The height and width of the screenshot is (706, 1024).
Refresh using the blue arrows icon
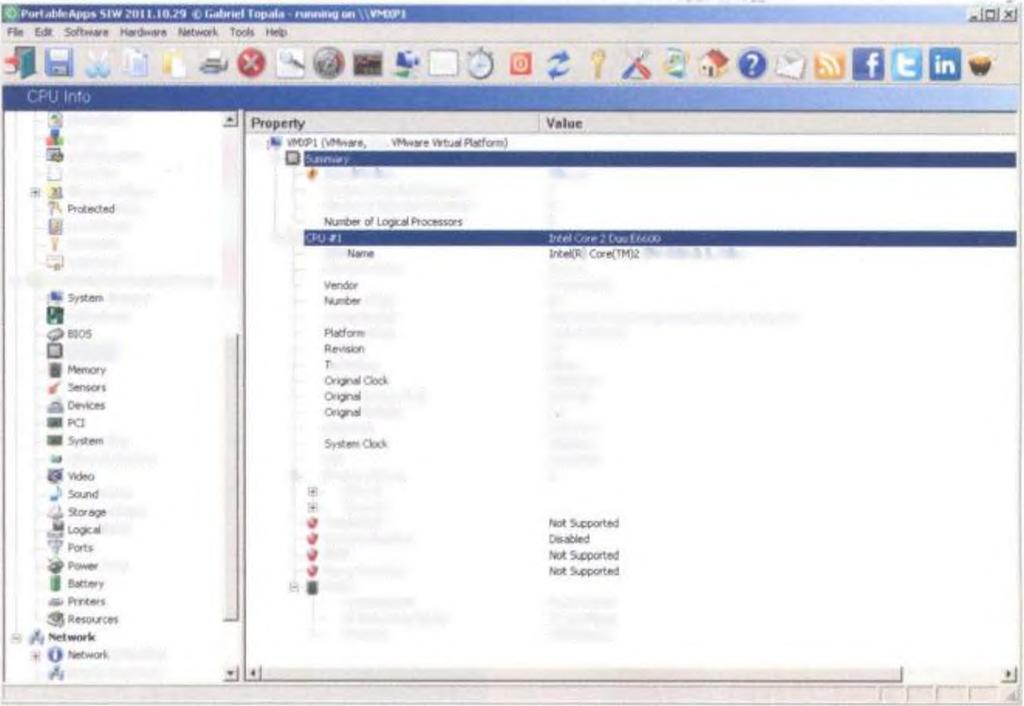558,64
